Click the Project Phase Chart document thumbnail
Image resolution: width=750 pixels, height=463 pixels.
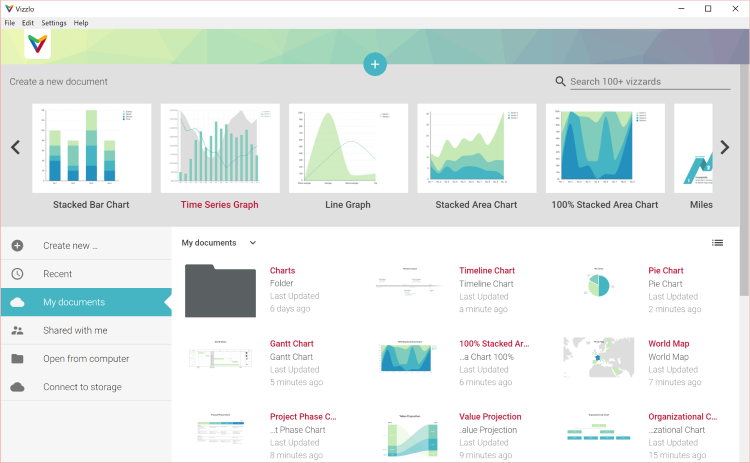coord(221,429)
